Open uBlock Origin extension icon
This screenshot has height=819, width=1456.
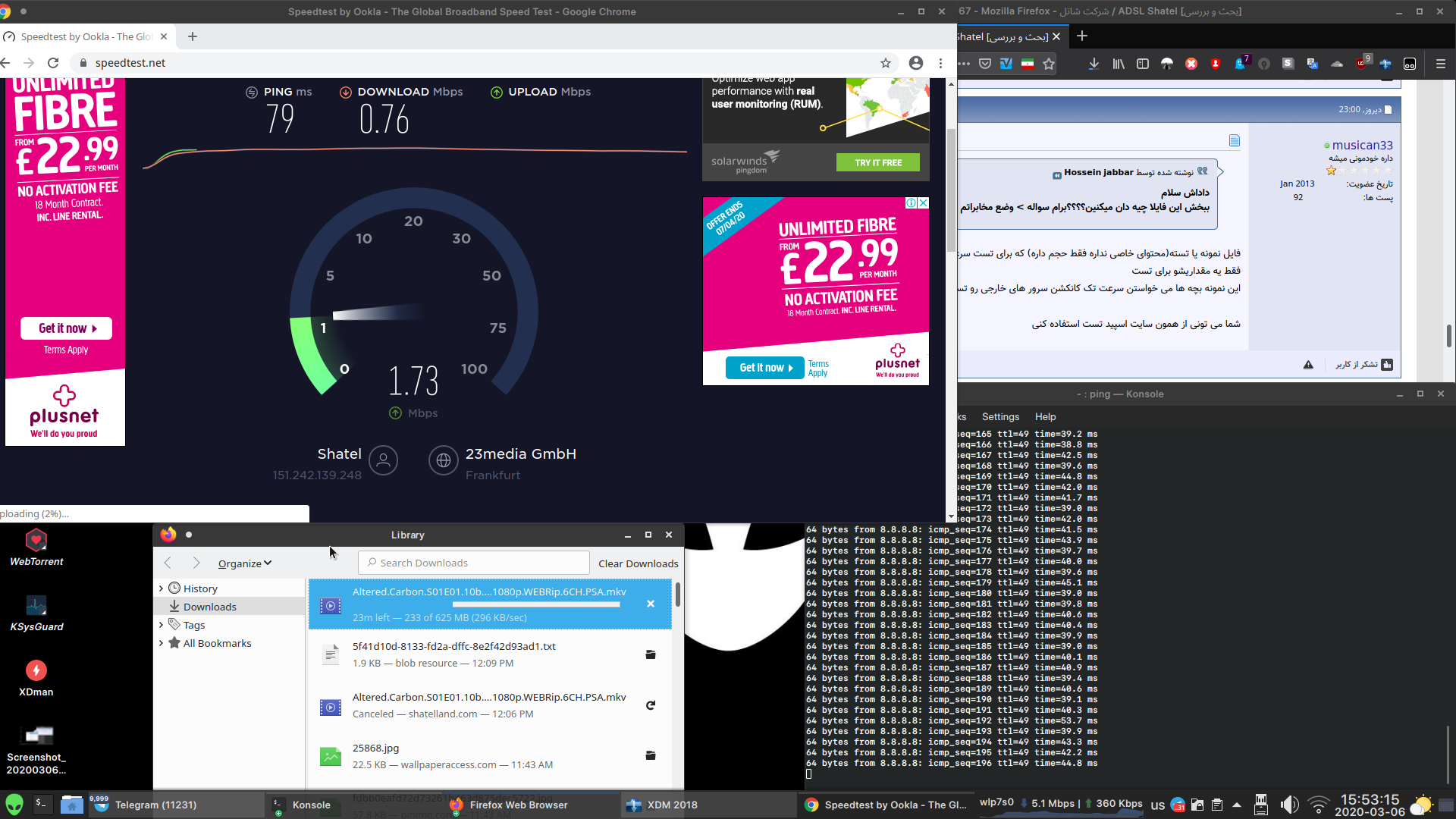(x=1363, y=63)
